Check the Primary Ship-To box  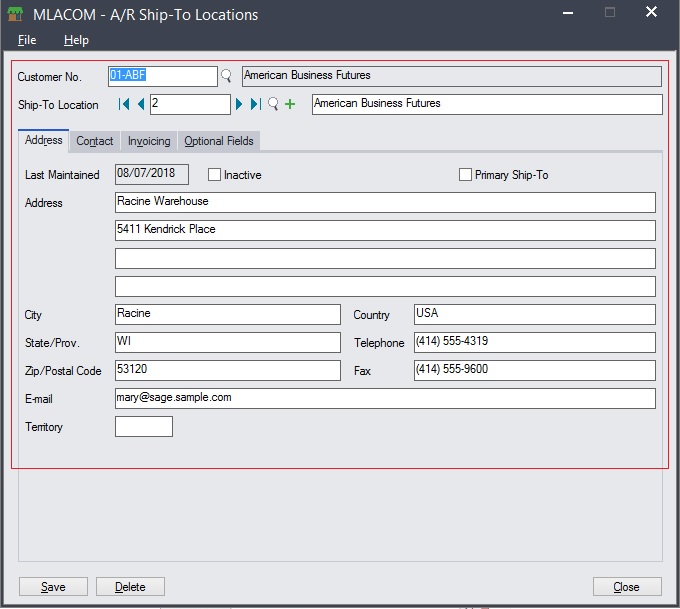pyautogui.click(x=465, y=175)
